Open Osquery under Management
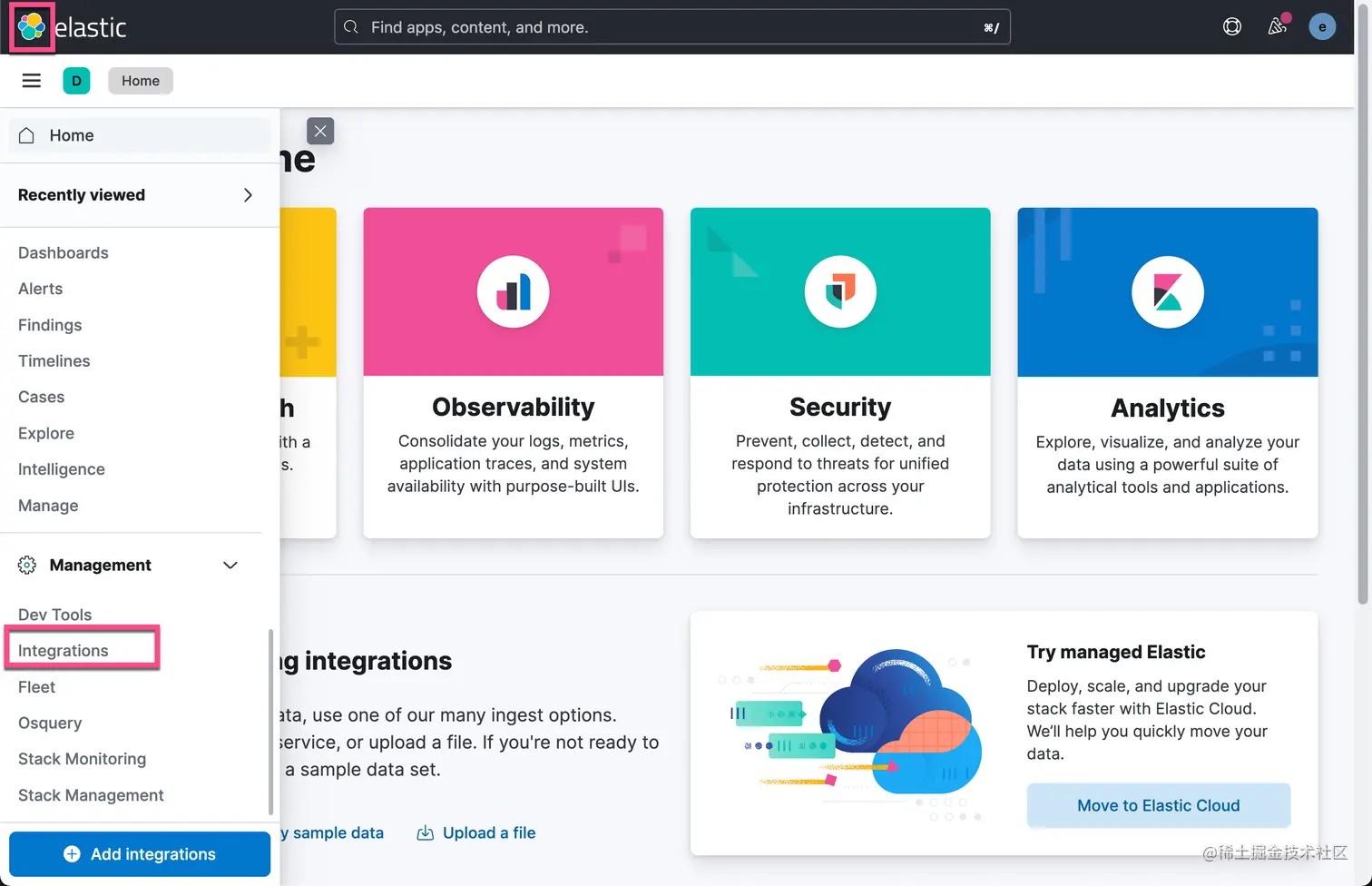Screen dimensions: 1372x886 pos(50,723)
